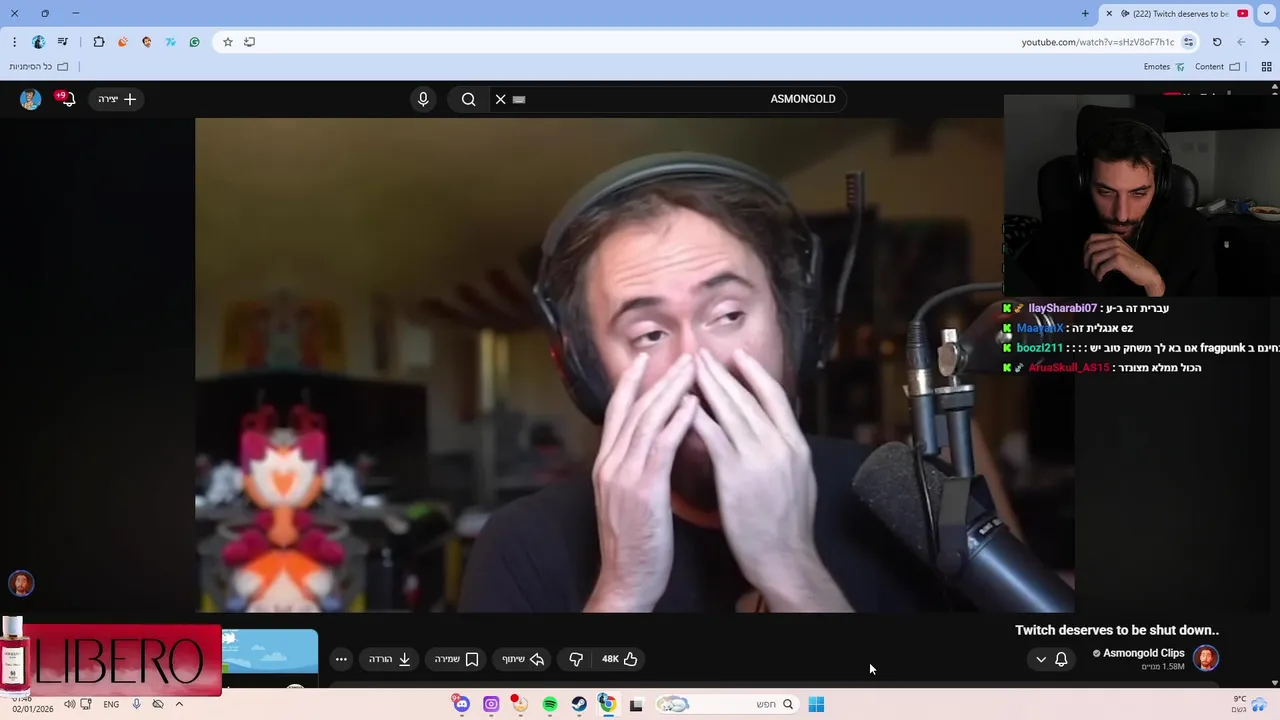Search with voice microphone icon
Screen dimensions: 1280x720
pyautogui.click(x=423, y=99)
